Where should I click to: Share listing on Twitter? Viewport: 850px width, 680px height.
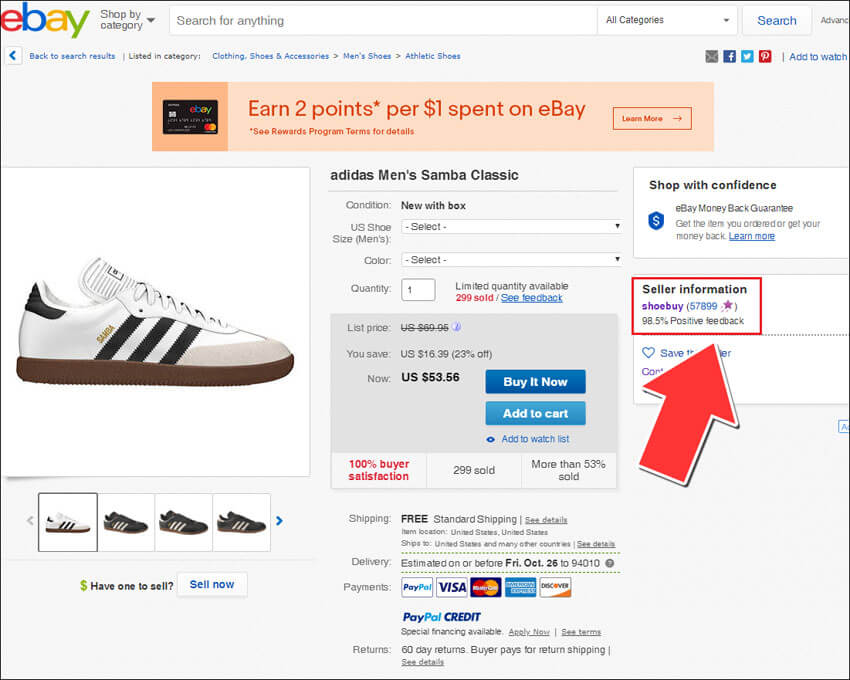(x=747, y=56)
